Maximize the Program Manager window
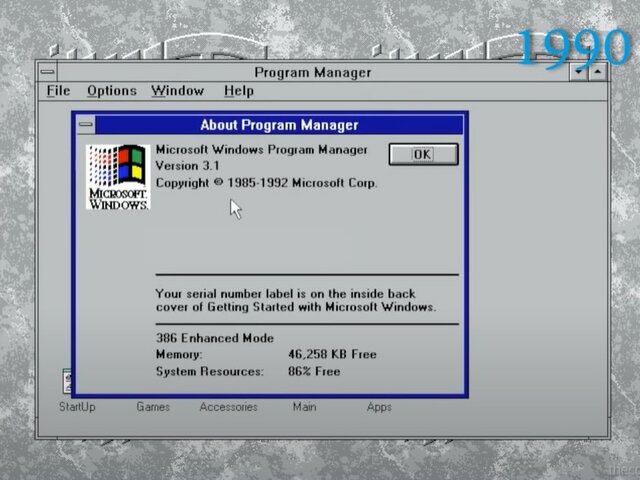This screenshot has width=640, height=480. pyautogui.click(x=598, y=73)
